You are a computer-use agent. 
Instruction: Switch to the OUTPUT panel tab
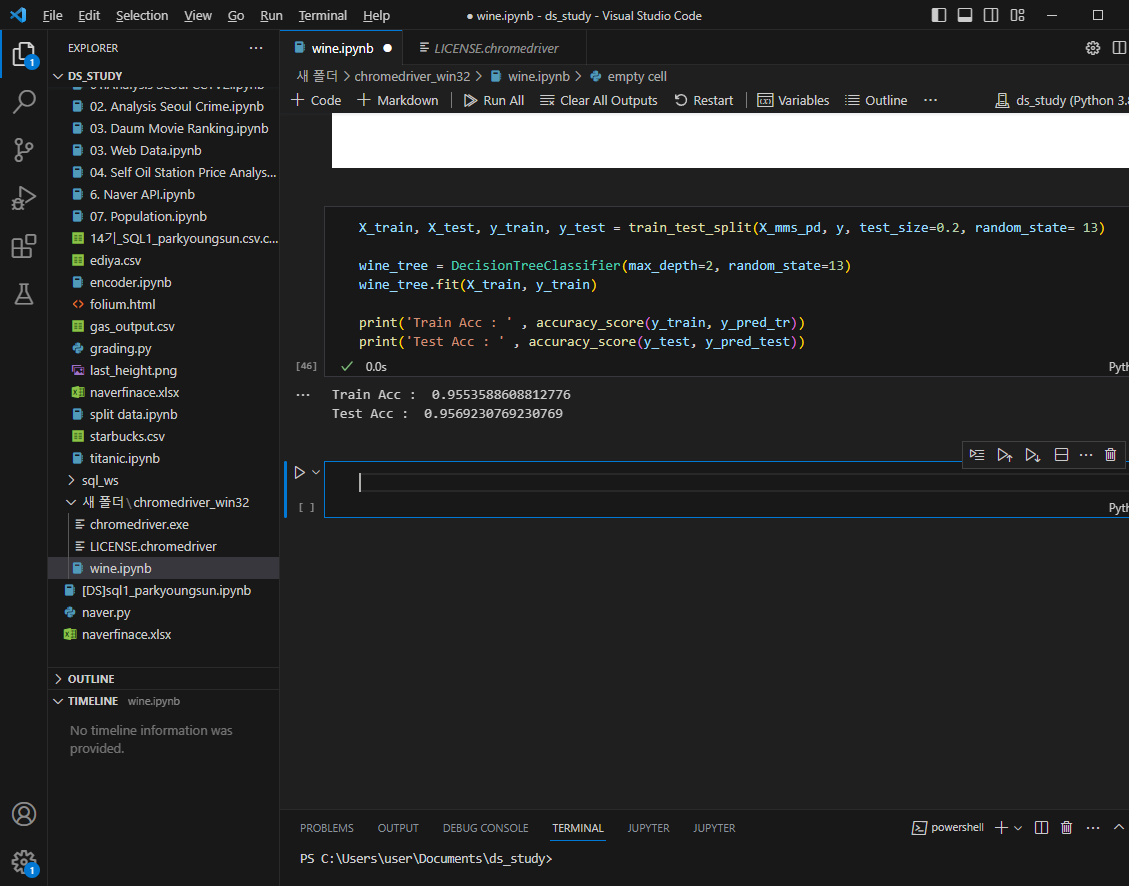[x=398, y=828]
